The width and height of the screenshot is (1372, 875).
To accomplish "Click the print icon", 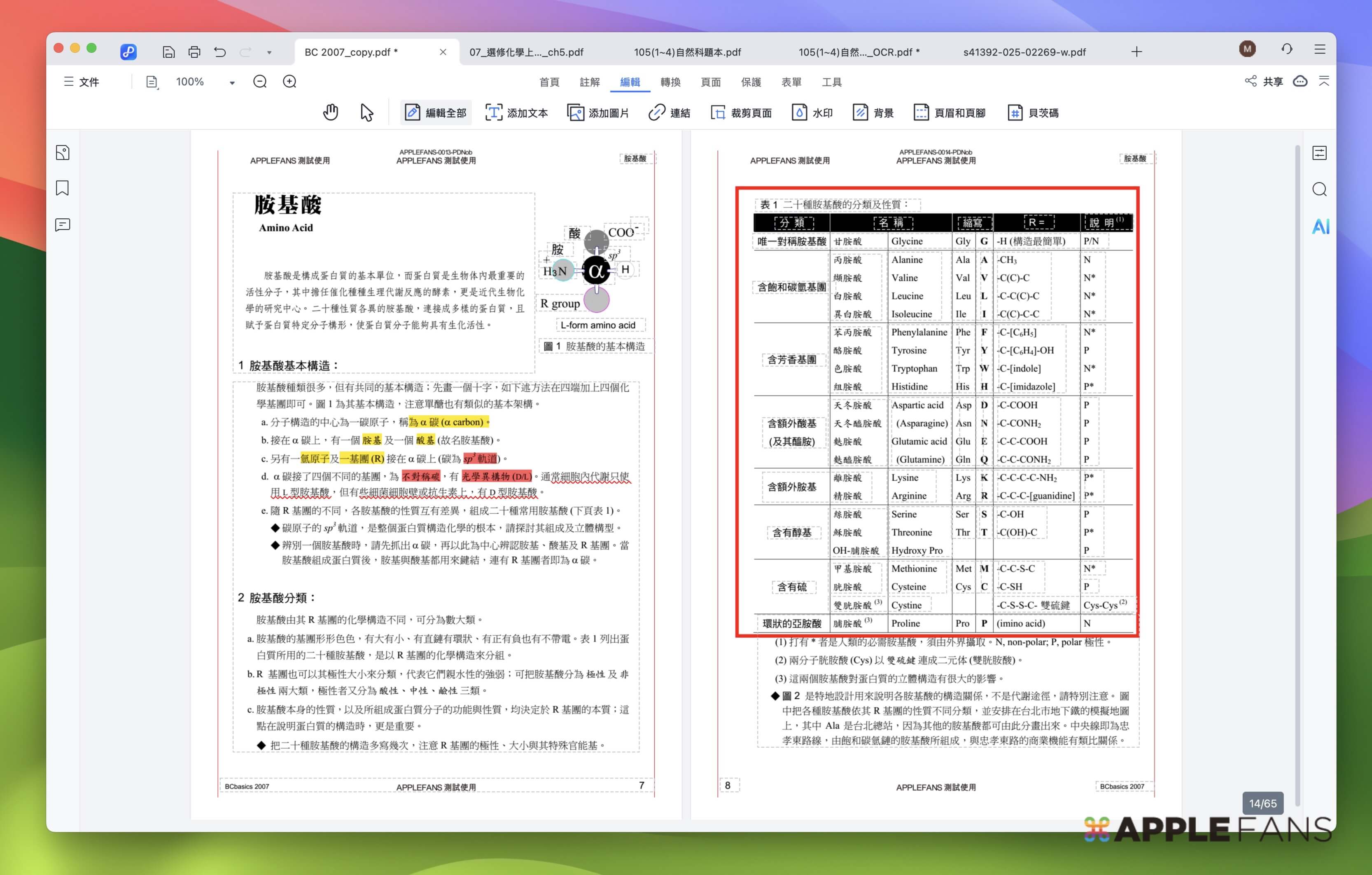I will [x=194, y=52].
